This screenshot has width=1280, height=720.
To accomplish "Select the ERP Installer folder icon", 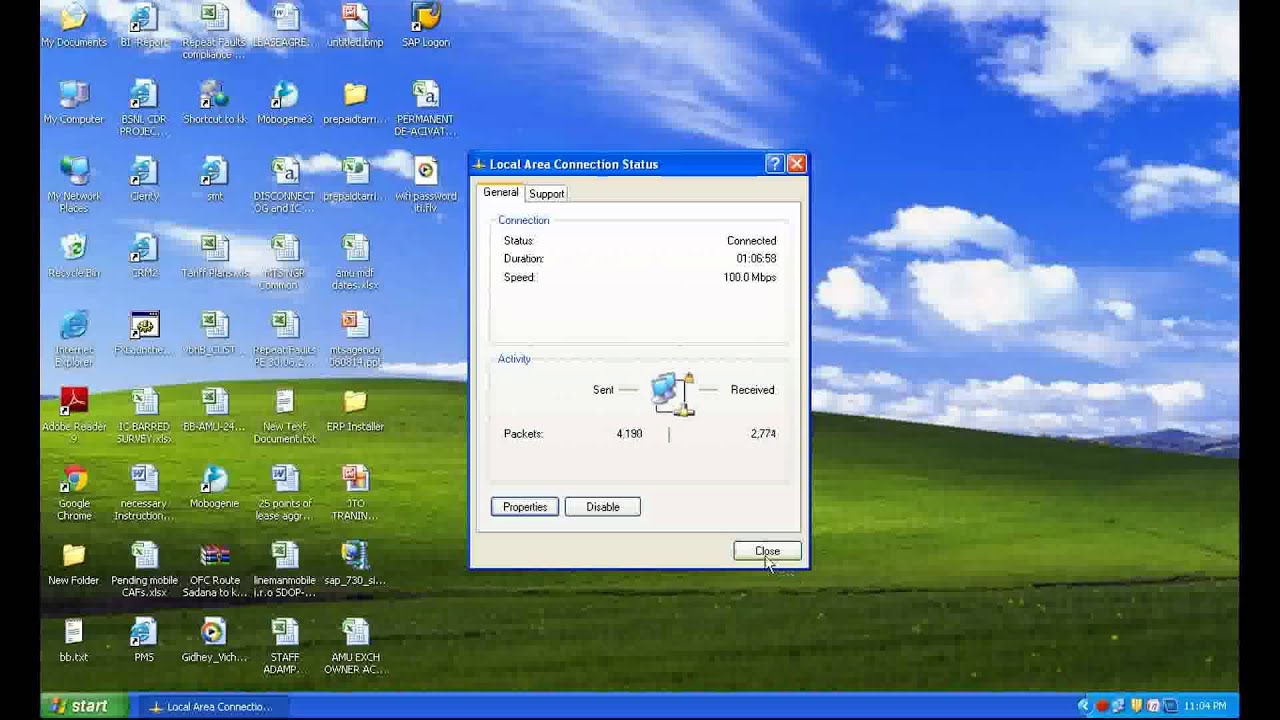I will tap(355, 410).
